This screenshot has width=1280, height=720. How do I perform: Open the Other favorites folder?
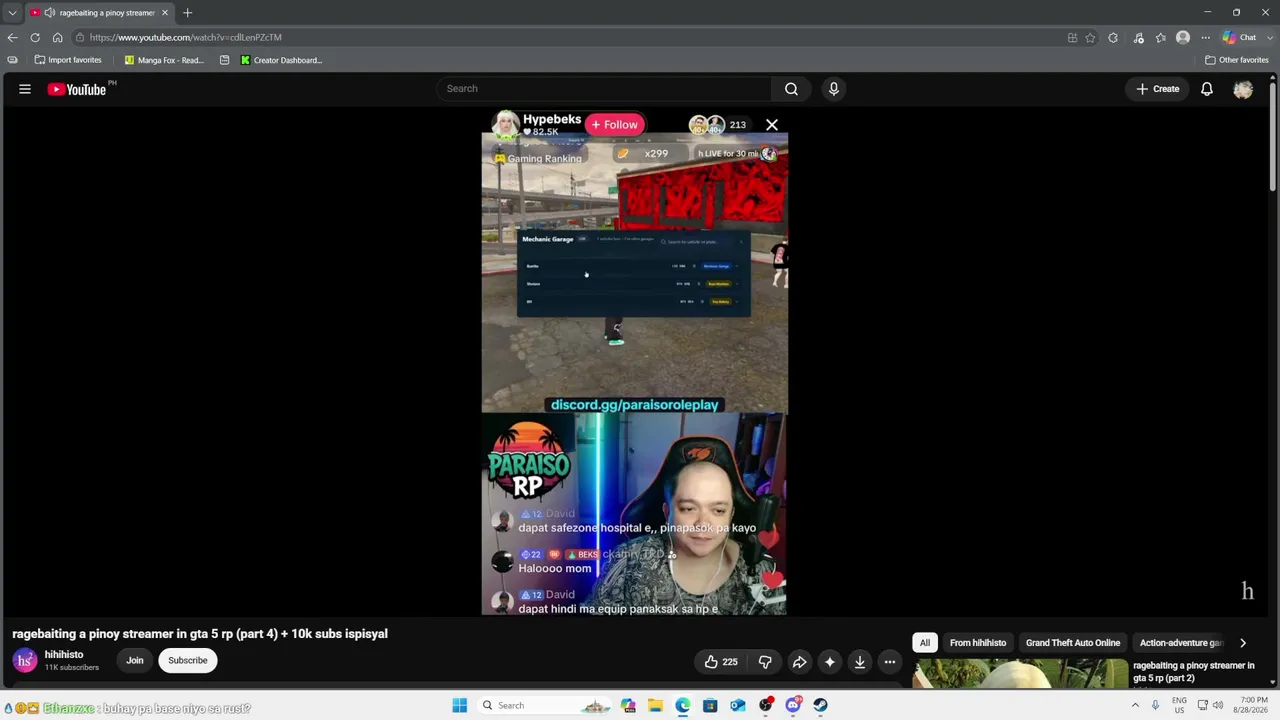coord(1237,60)
